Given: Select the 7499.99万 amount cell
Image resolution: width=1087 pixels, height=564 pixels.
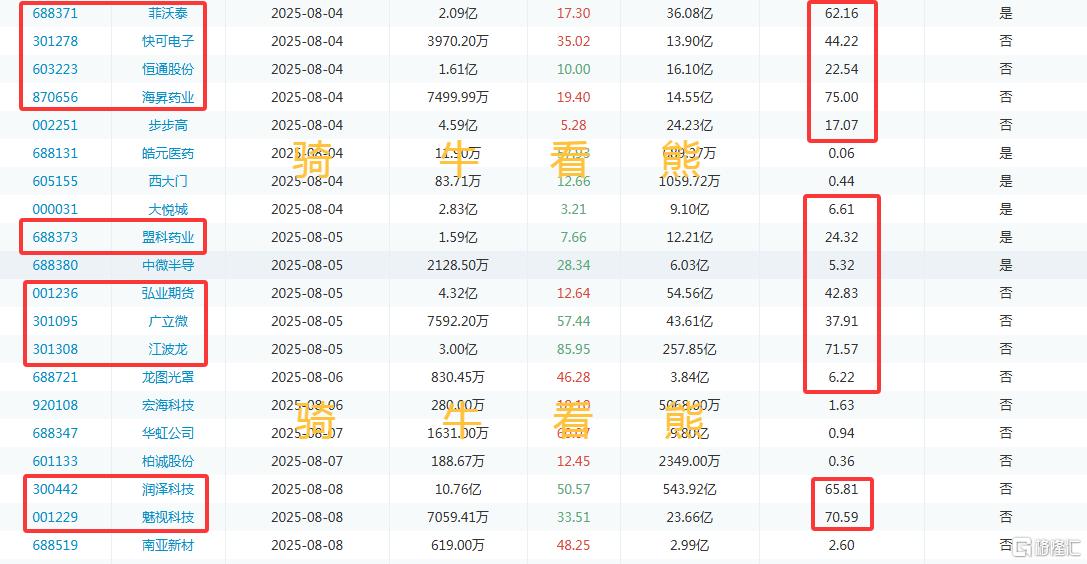Looking at the screenshot, I should coord(458,97).
